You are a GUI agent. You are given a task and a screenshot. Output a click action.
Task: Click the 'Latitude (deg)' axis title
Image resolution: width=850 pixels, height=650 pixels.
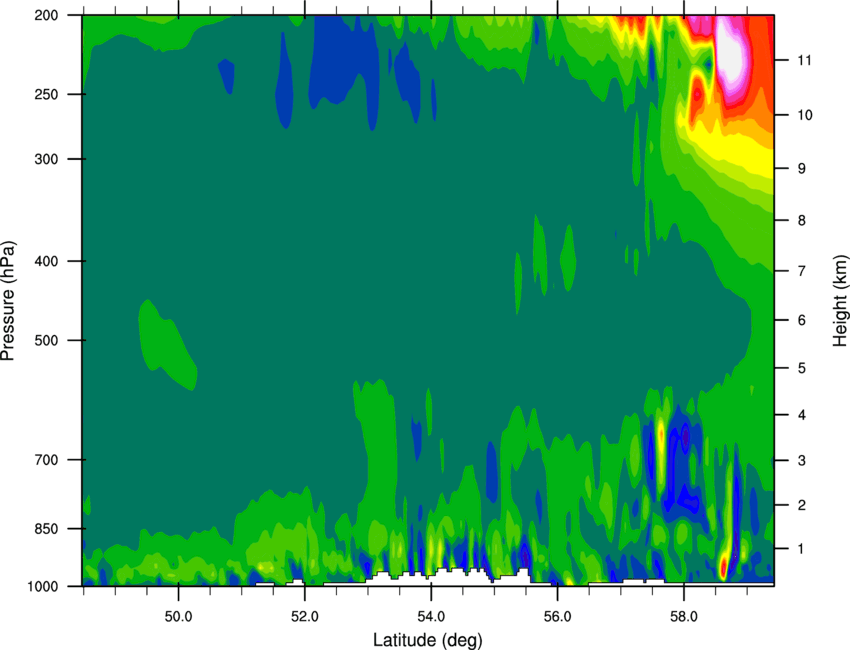point(427,640)
